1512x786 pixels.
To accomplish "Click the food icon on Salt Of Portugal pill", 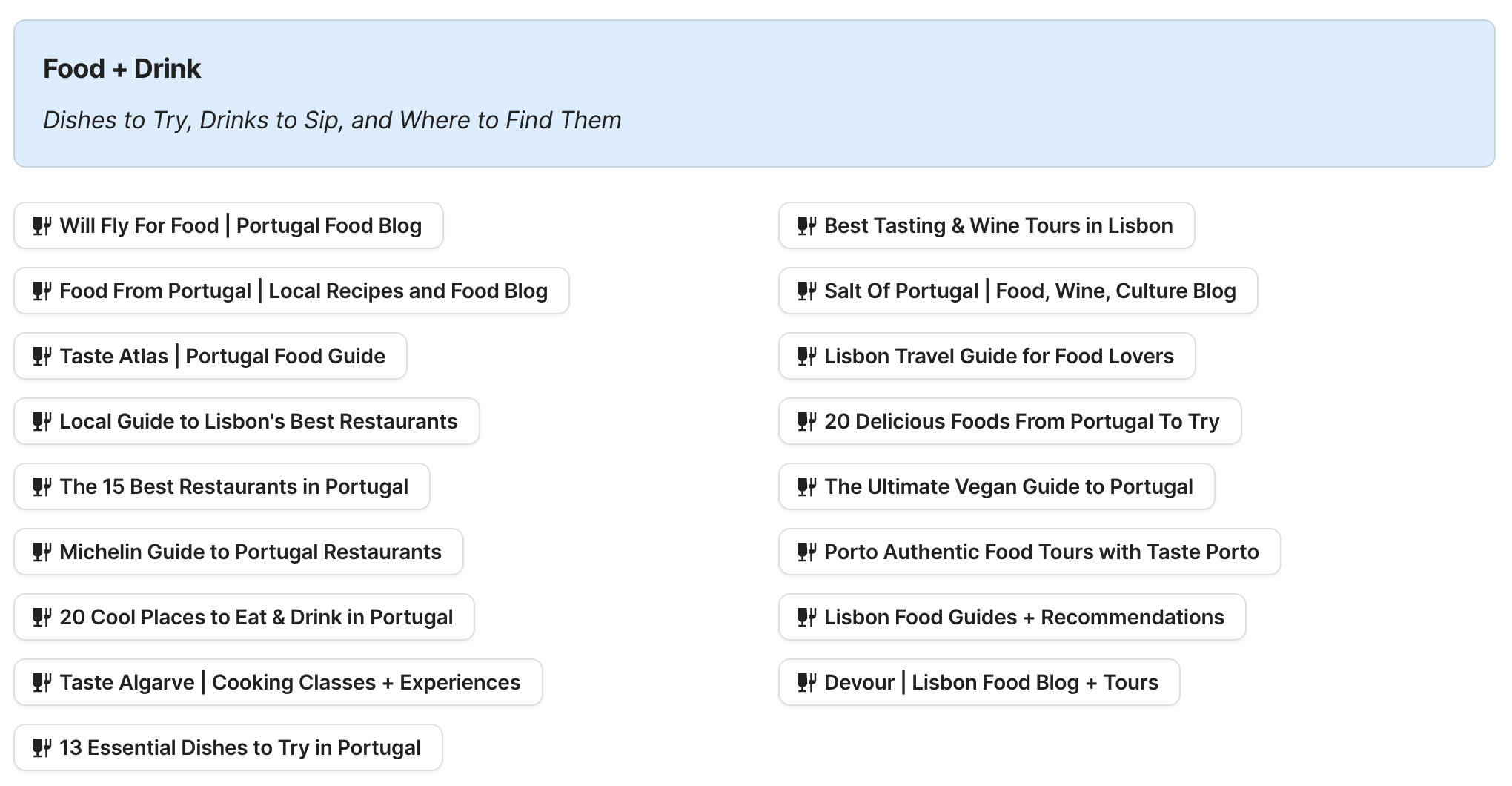I will click(x=806, y=291).
